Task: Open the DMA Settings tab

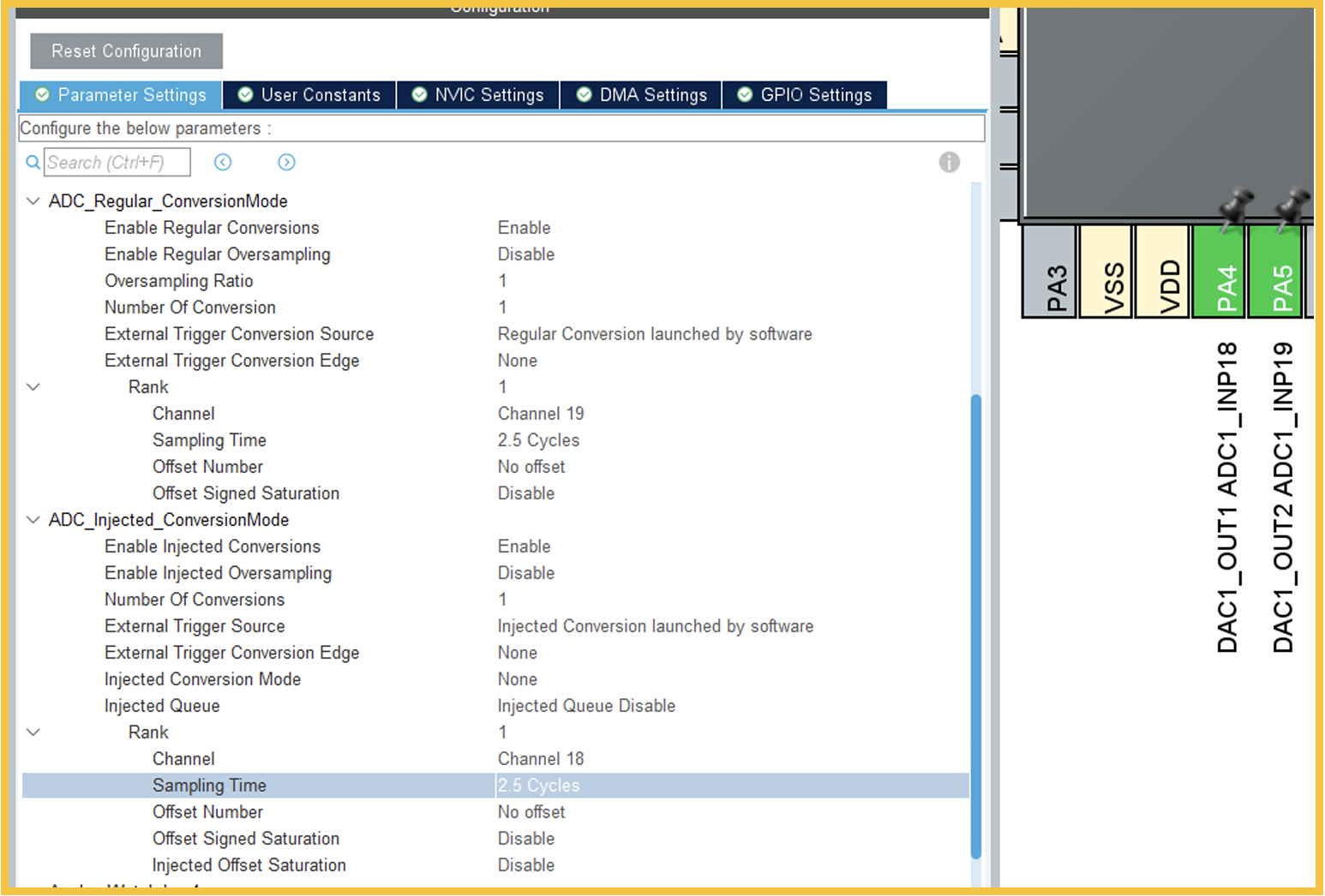Action: tap(642, 95)
